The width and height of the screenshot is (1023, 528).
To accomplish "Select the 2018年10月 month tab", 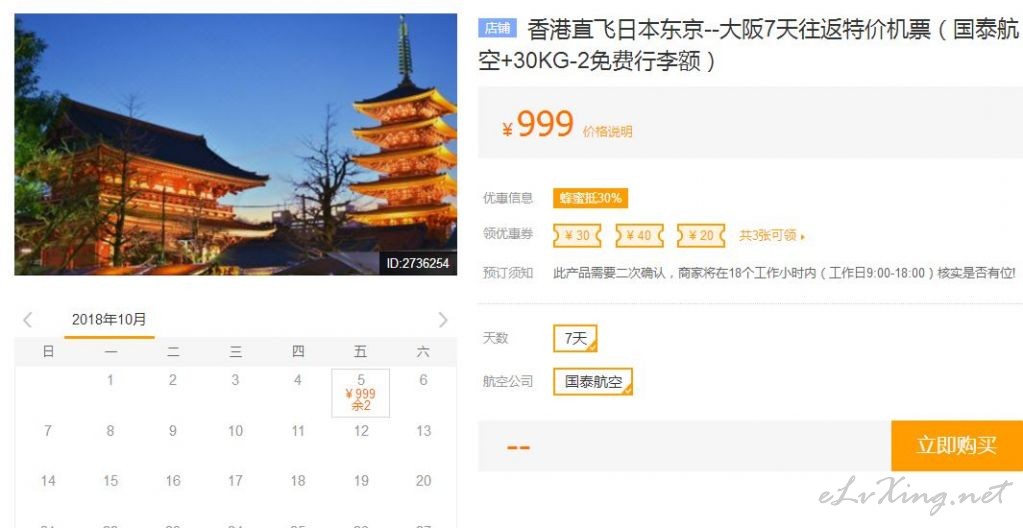I will [109, 320].
